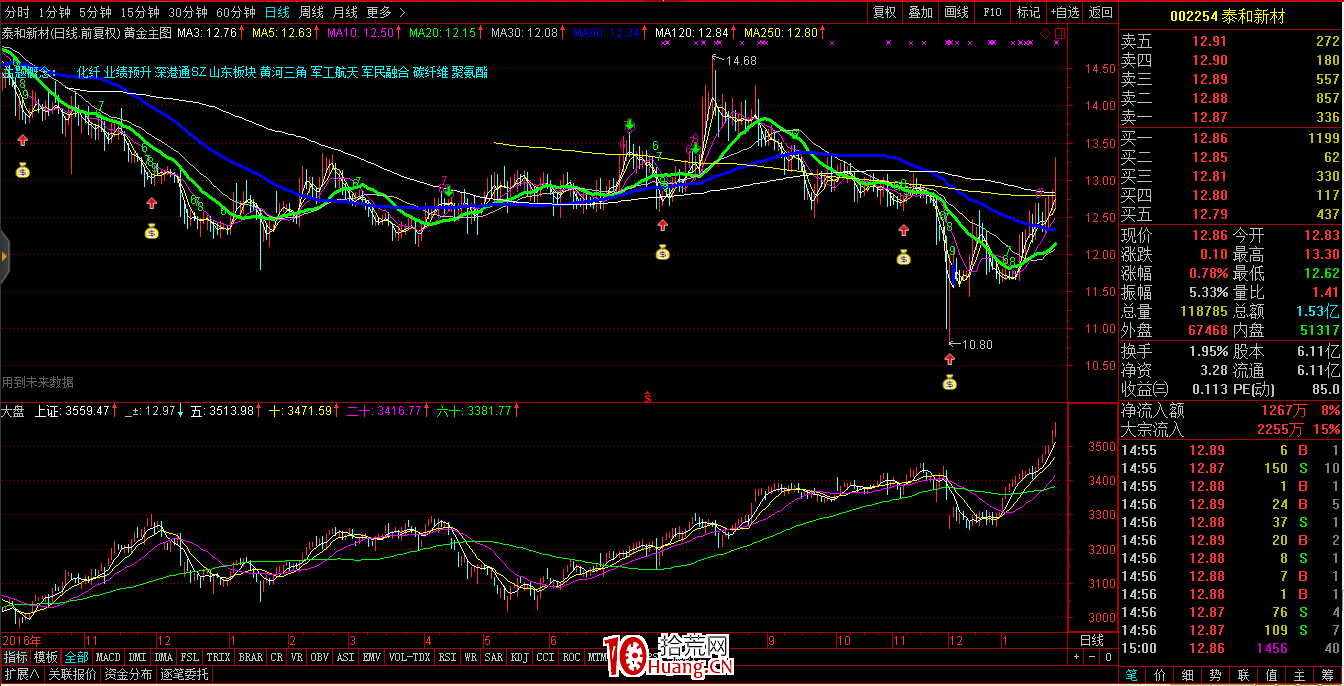Apply the TRIX indicator

click(219, 657)
